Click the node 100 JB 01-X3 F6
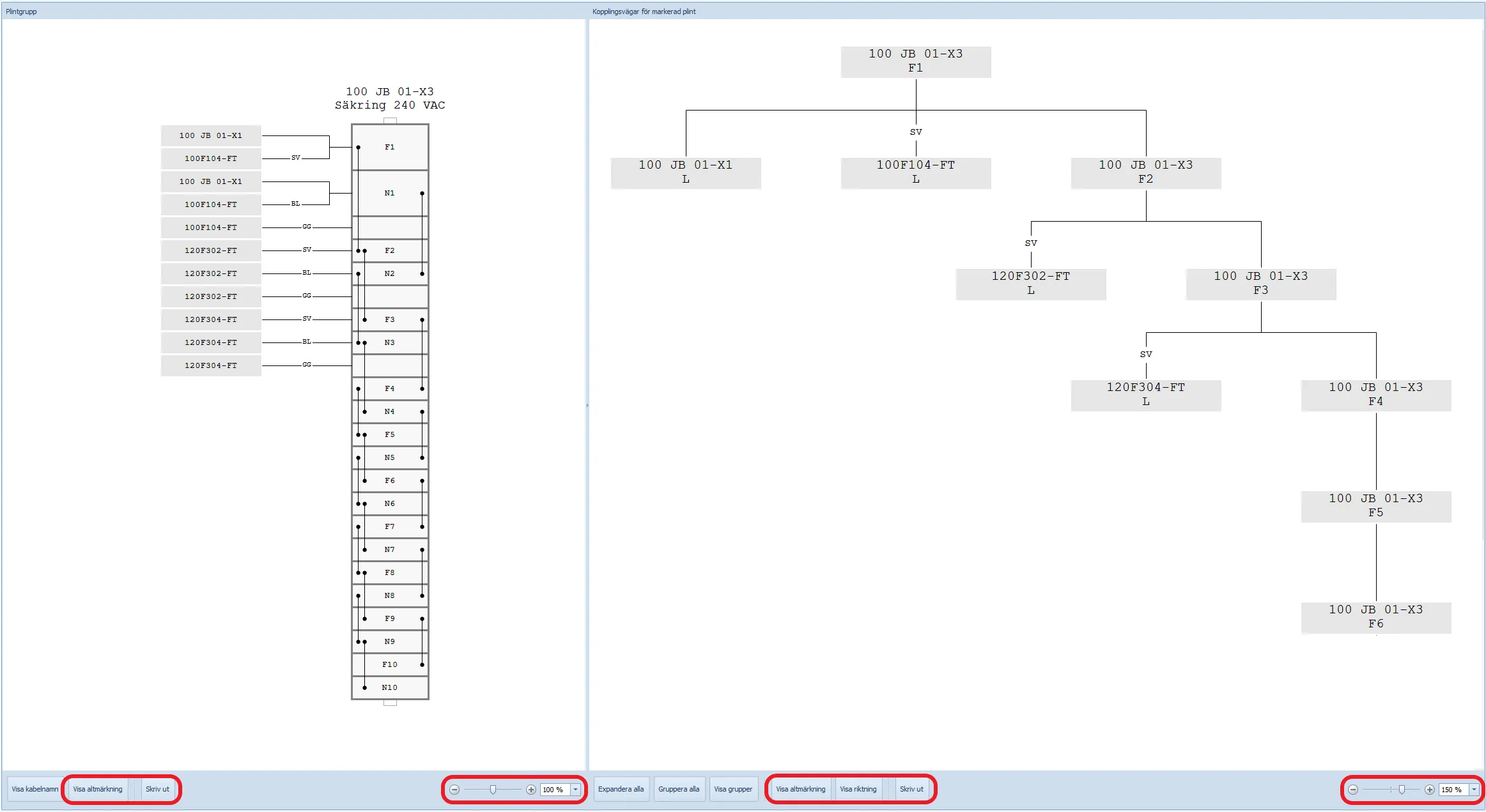The height and width of the screenshot is (812, 1486). [x=1376, y=617]
